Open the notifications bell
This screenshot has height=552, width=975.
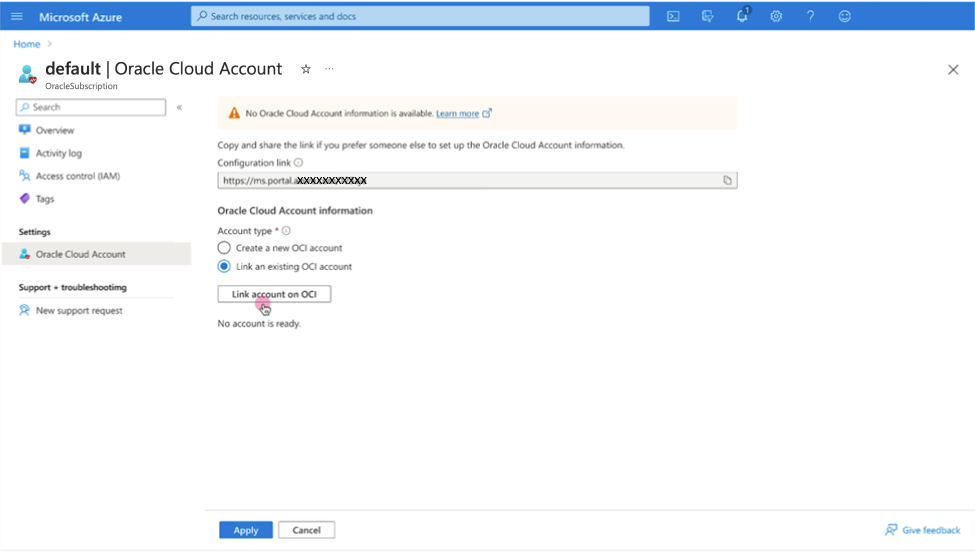pyautogui.click(x=742, y=16)
